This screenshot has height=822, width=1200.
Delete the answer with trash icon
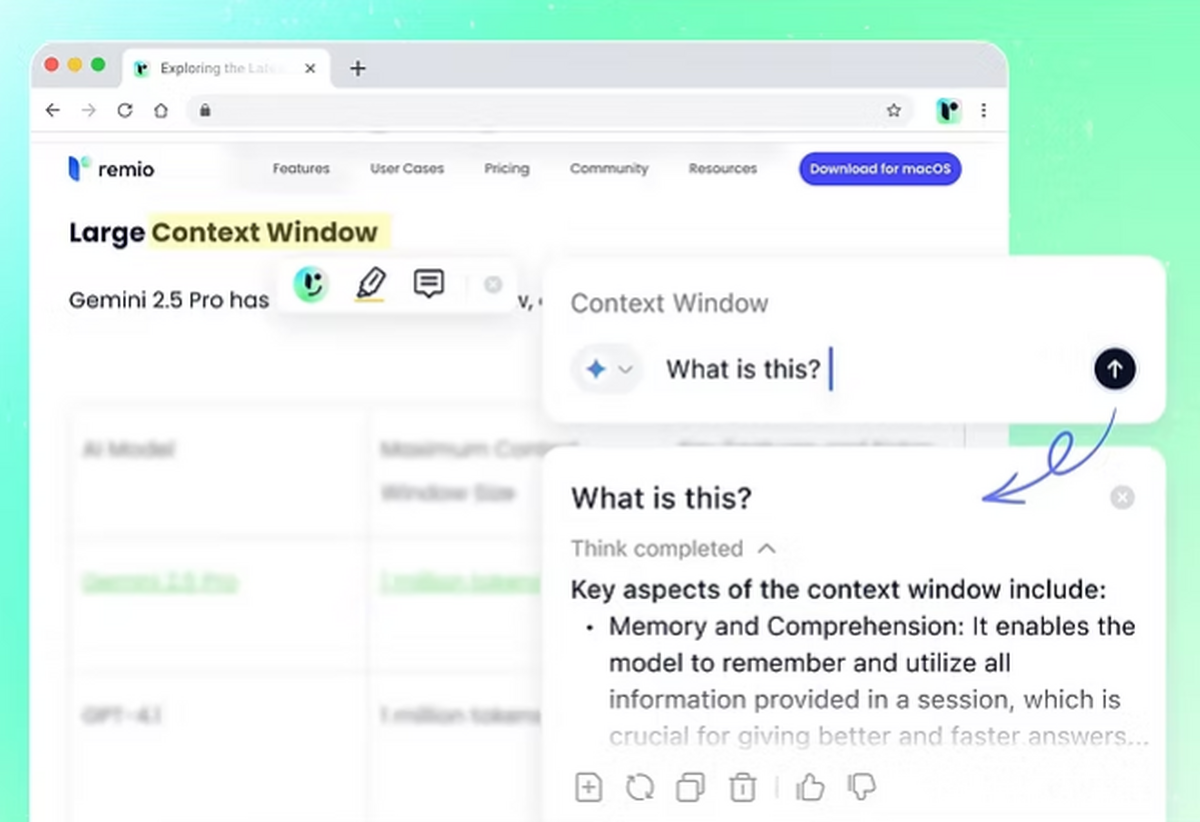click(742, 788)
